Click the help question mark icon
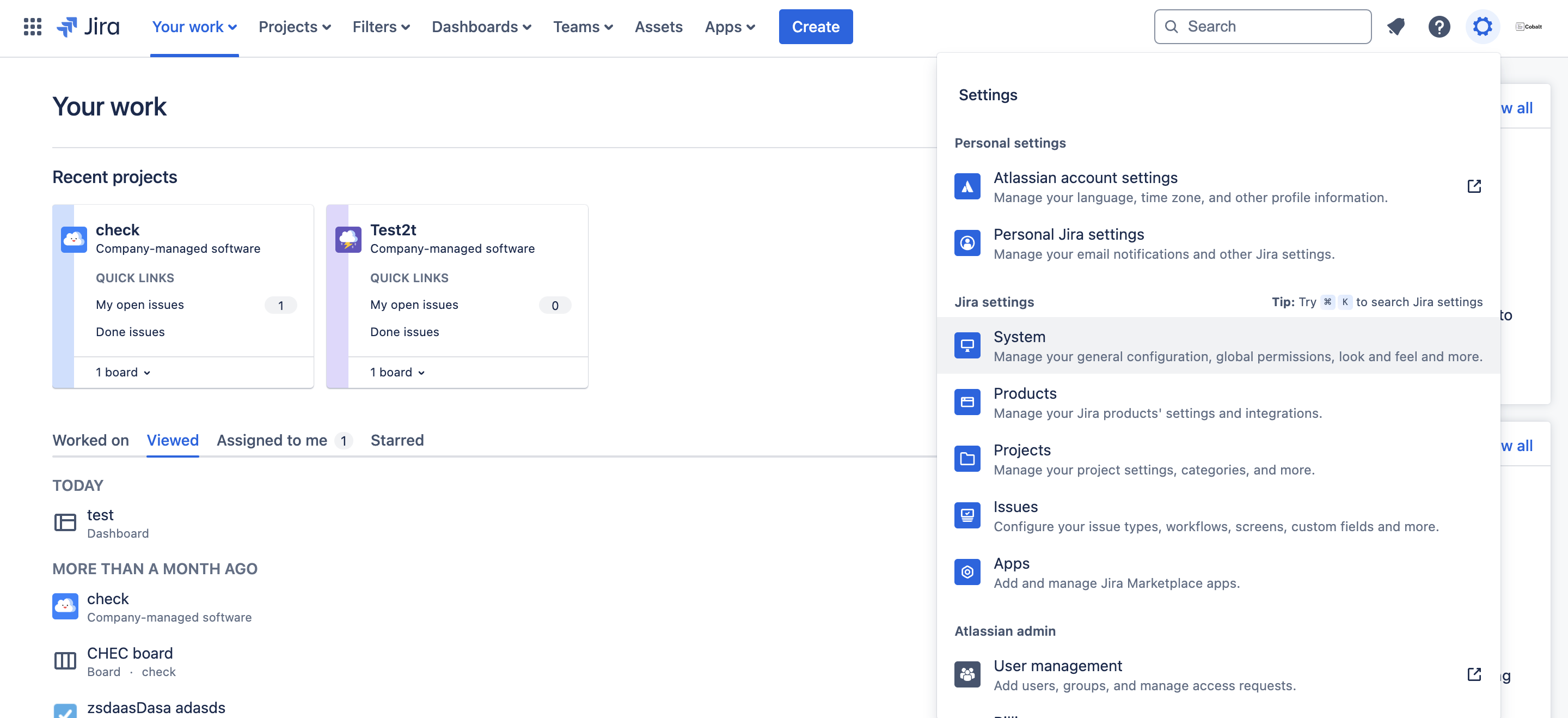The height and width of the screenshot is (718, 1568). click(x=1439, y=26)
